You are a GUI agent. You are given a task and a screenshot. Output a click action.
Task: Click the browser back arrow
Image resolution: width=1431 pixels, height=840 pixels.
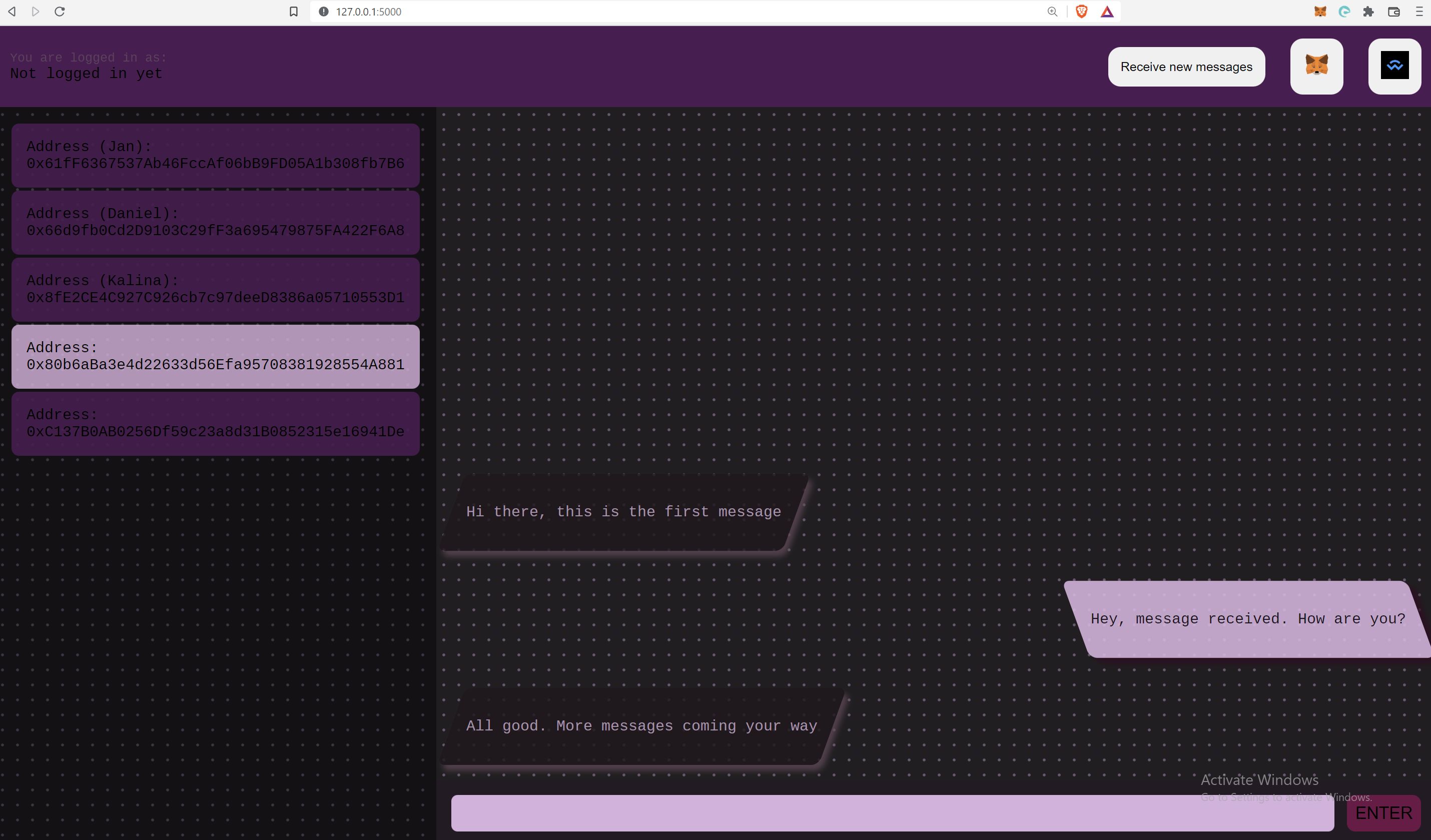(x=12, y=12)
